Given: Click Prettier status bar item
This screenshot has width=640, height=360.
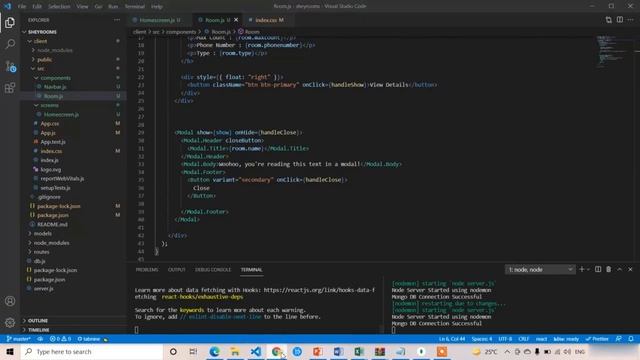Looking at the screenshot, I should click(x=597, y=339).
